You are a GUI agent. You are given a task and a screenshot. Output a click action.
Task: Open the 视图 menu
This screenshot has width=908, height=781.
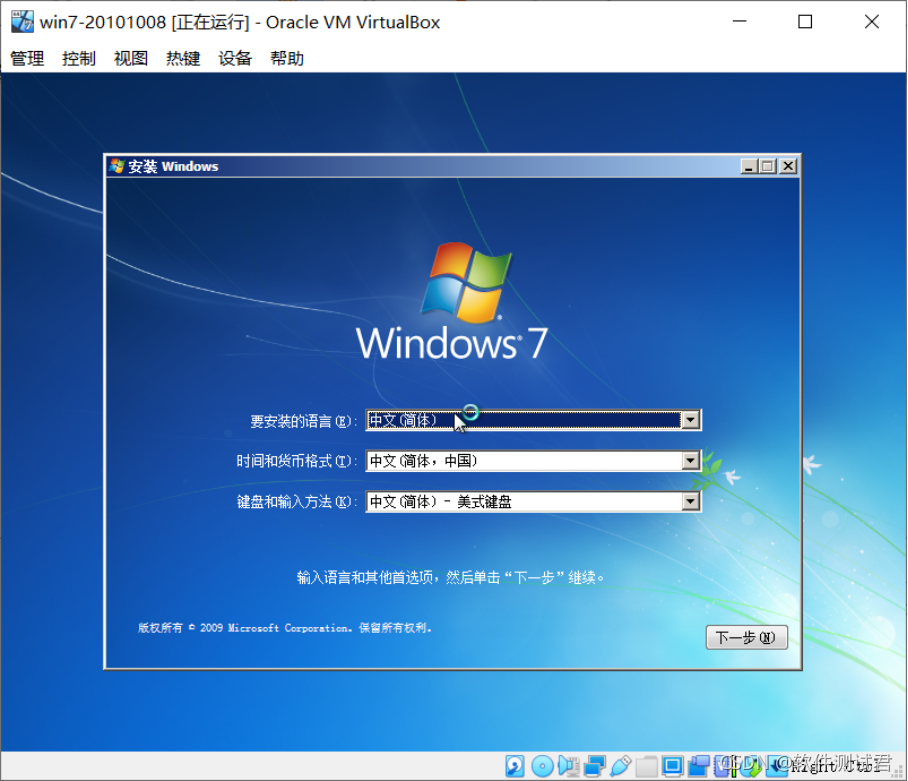pos(131,58)
